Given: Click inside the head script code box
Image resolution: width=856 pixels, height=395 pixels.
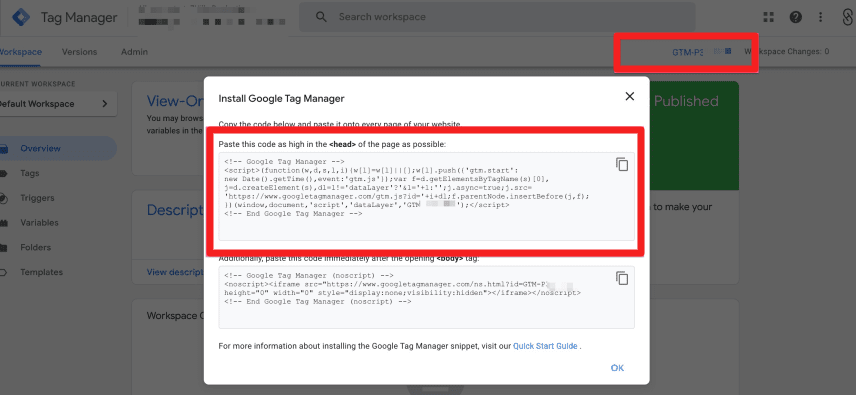Looking at the screenshot, I should click(427, 196).
